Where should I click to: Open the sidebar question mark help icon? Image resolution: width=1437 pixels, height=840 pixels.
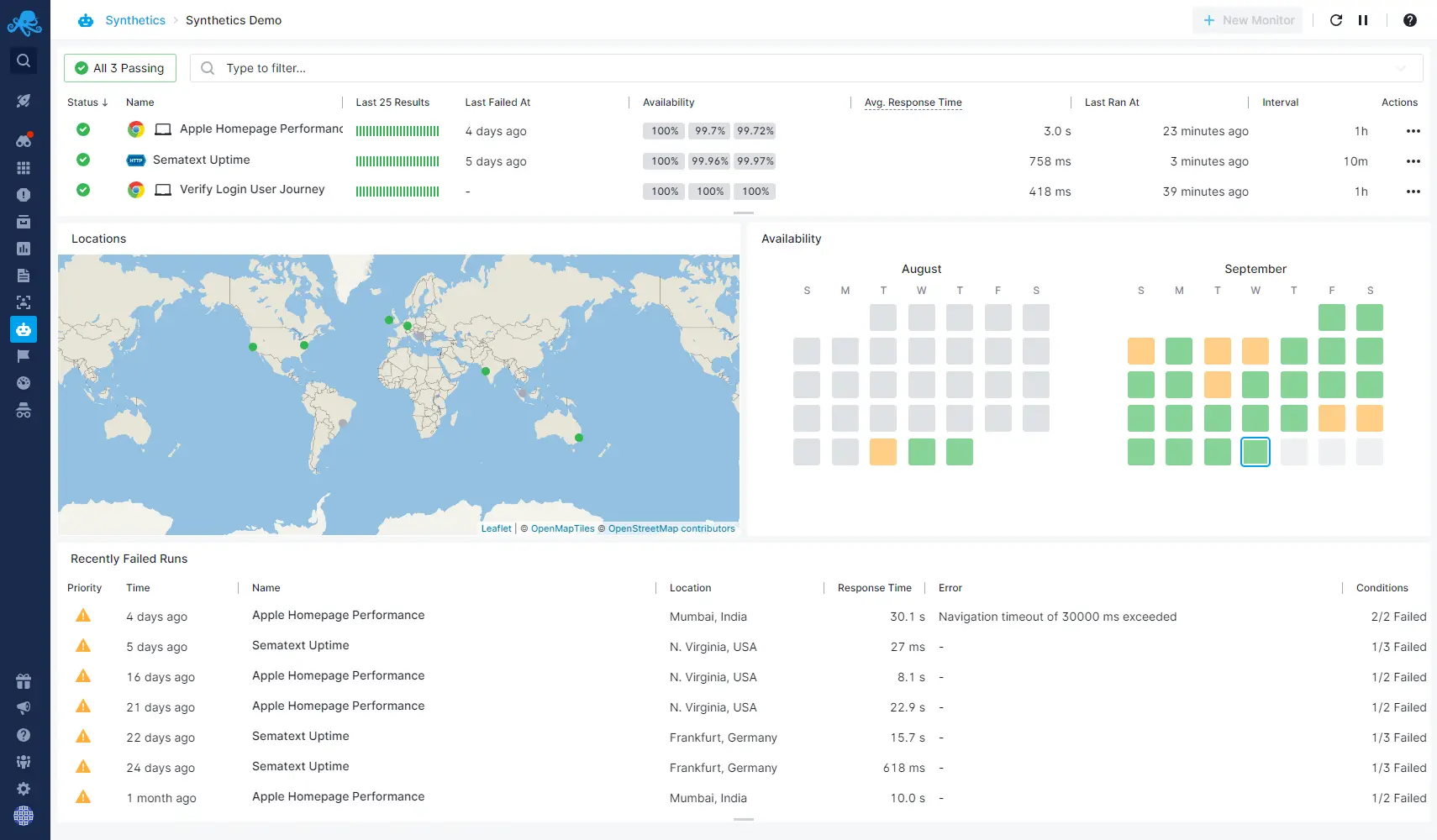click(24, 735)
